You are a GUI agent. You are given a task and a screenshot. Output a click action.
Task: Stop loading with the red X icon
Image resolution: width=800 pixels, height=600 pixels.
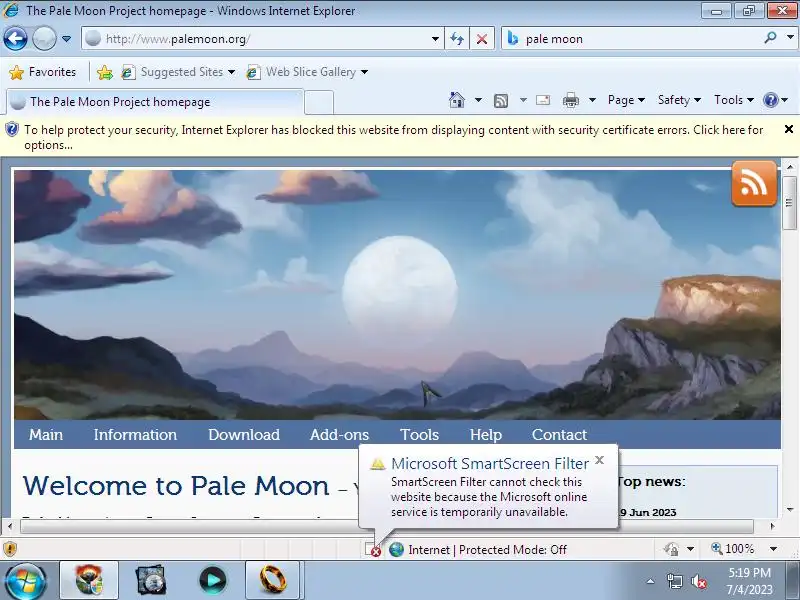point(482,39)
